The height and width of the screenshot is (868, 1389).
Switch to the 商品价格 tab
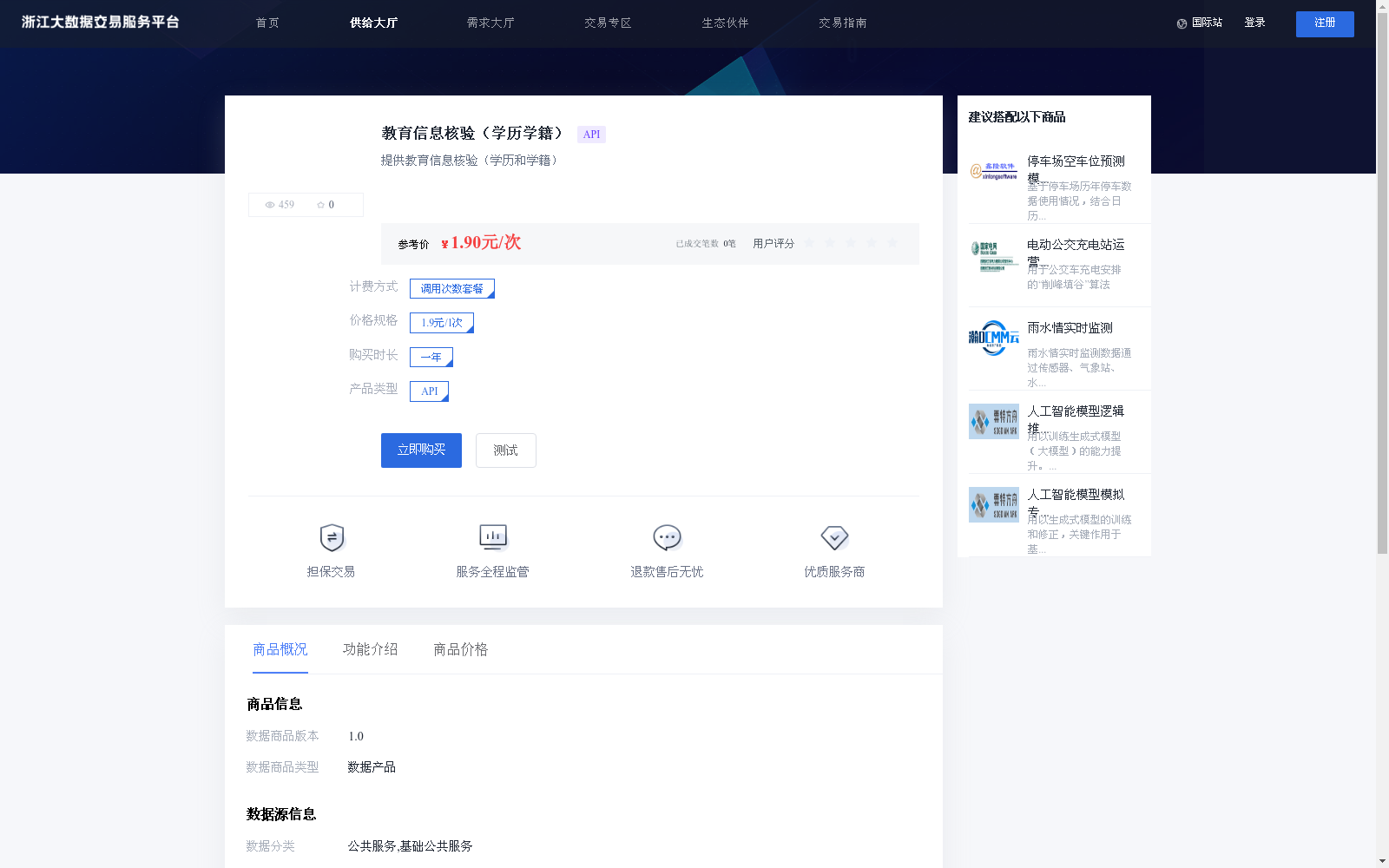point(461,649)
